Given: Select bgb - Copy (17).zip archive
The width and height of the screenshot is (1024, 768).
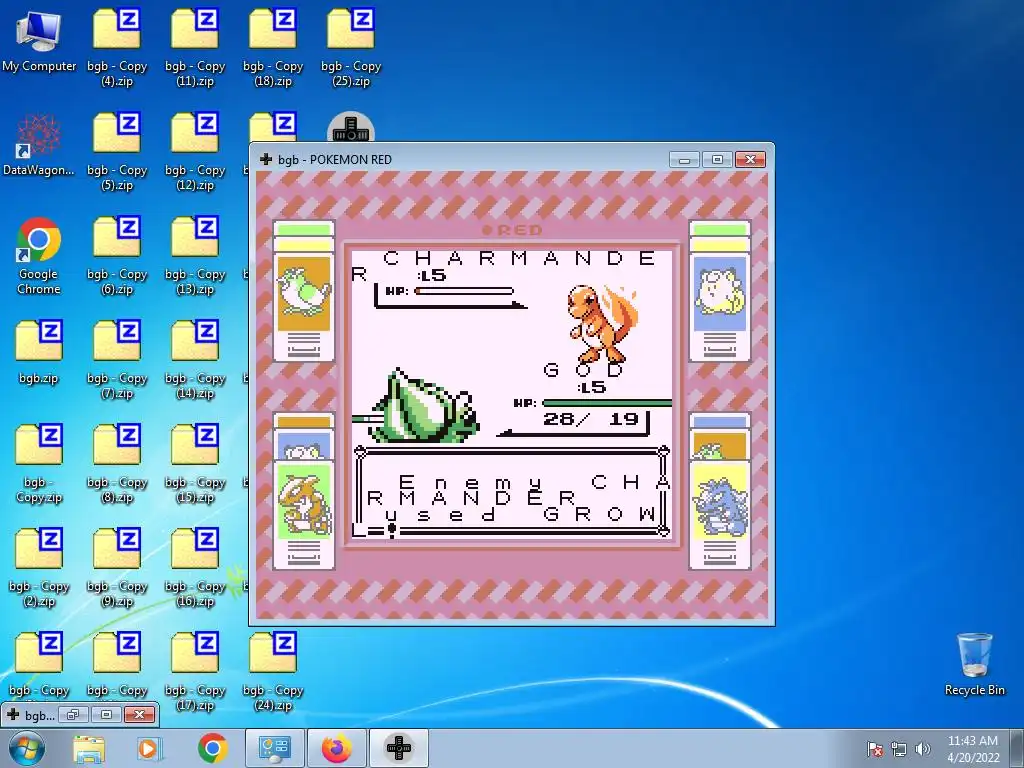Looking at the screenshot, I should point(195,671).
